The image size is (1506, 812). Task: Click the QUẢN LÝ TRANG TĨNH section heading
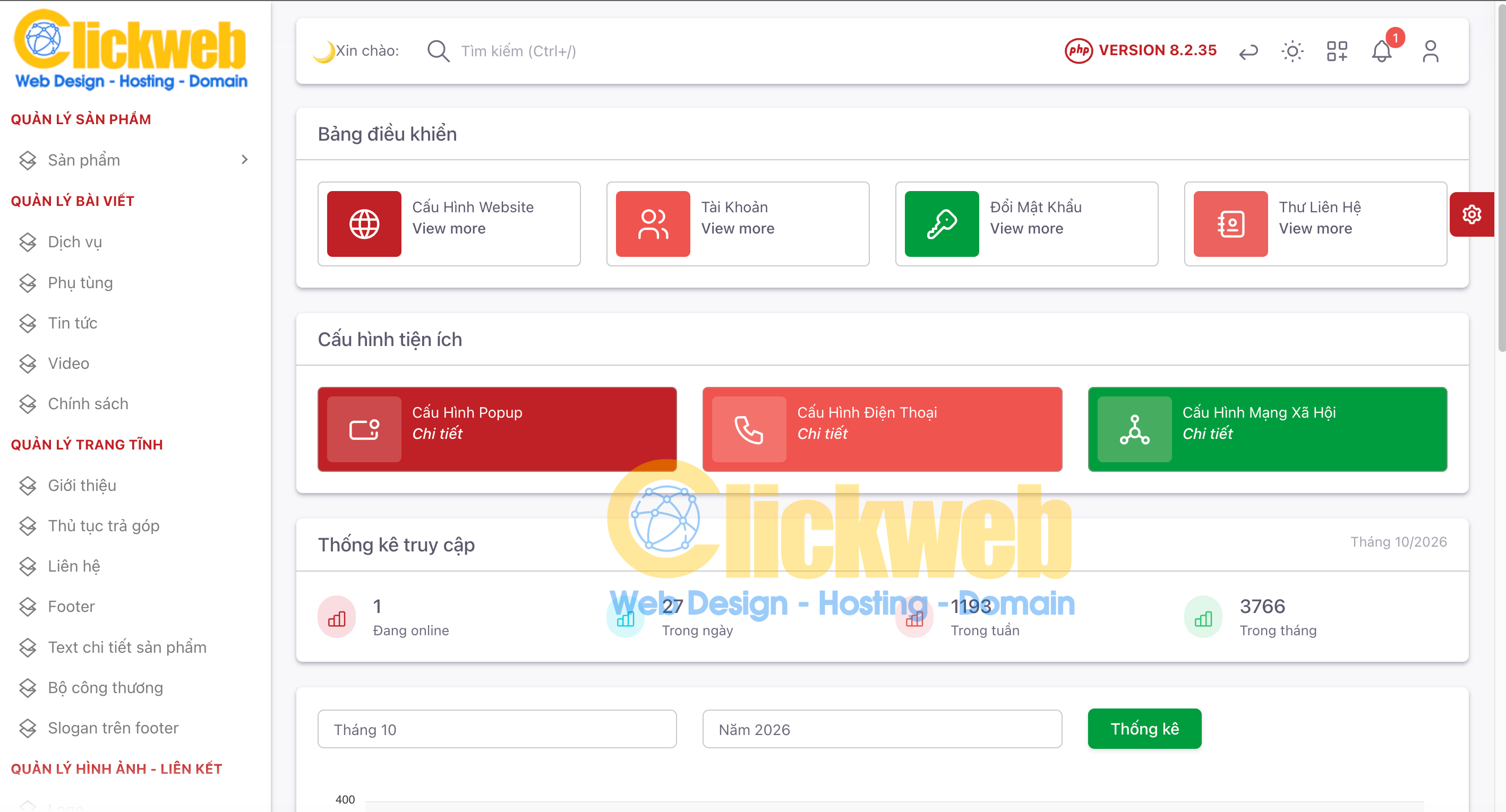coord(87,445)
